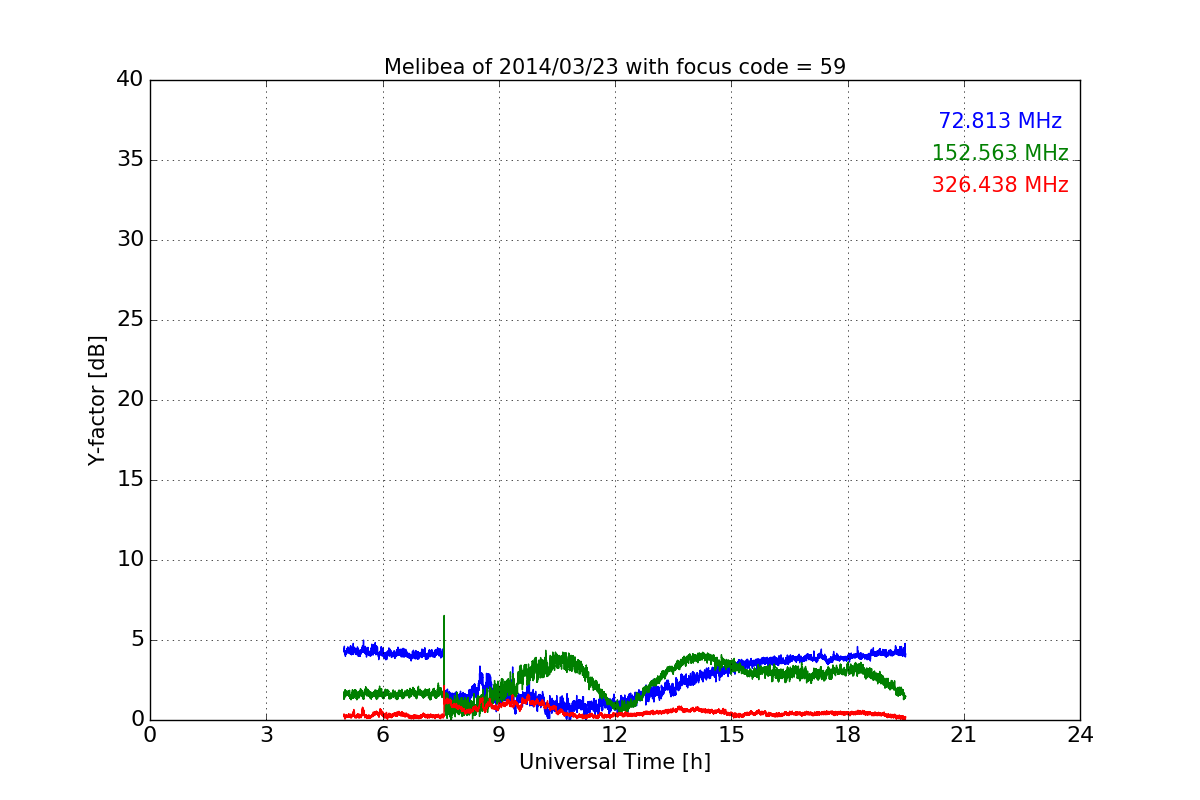
Task: Click the x-axis tick label 9
Action: click(499, 735)
